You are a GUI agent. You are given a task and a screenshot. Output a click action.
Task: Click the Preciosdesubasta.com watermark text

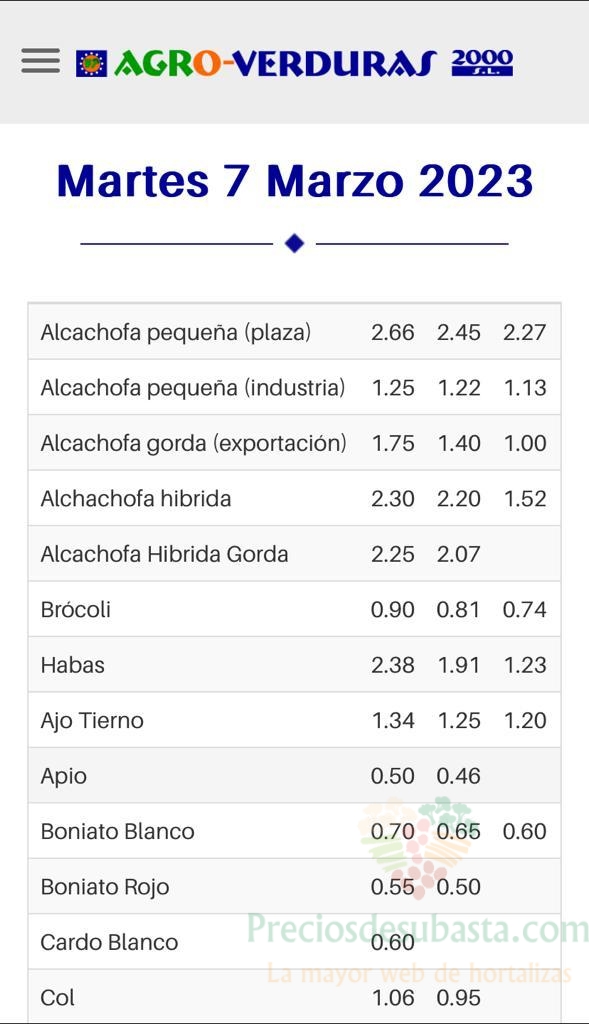(418, 929)
